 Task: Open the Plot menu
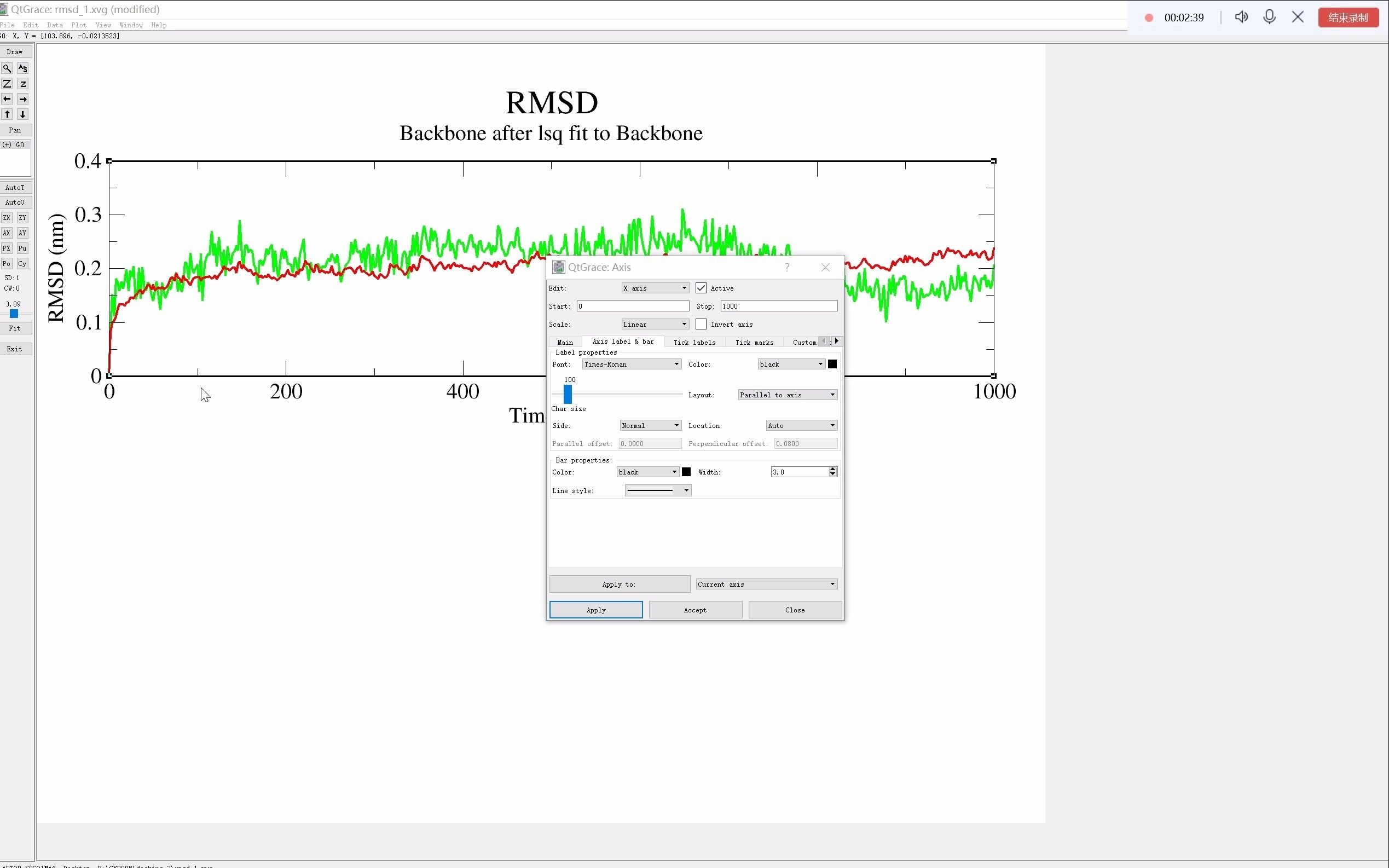pos(79,25)
